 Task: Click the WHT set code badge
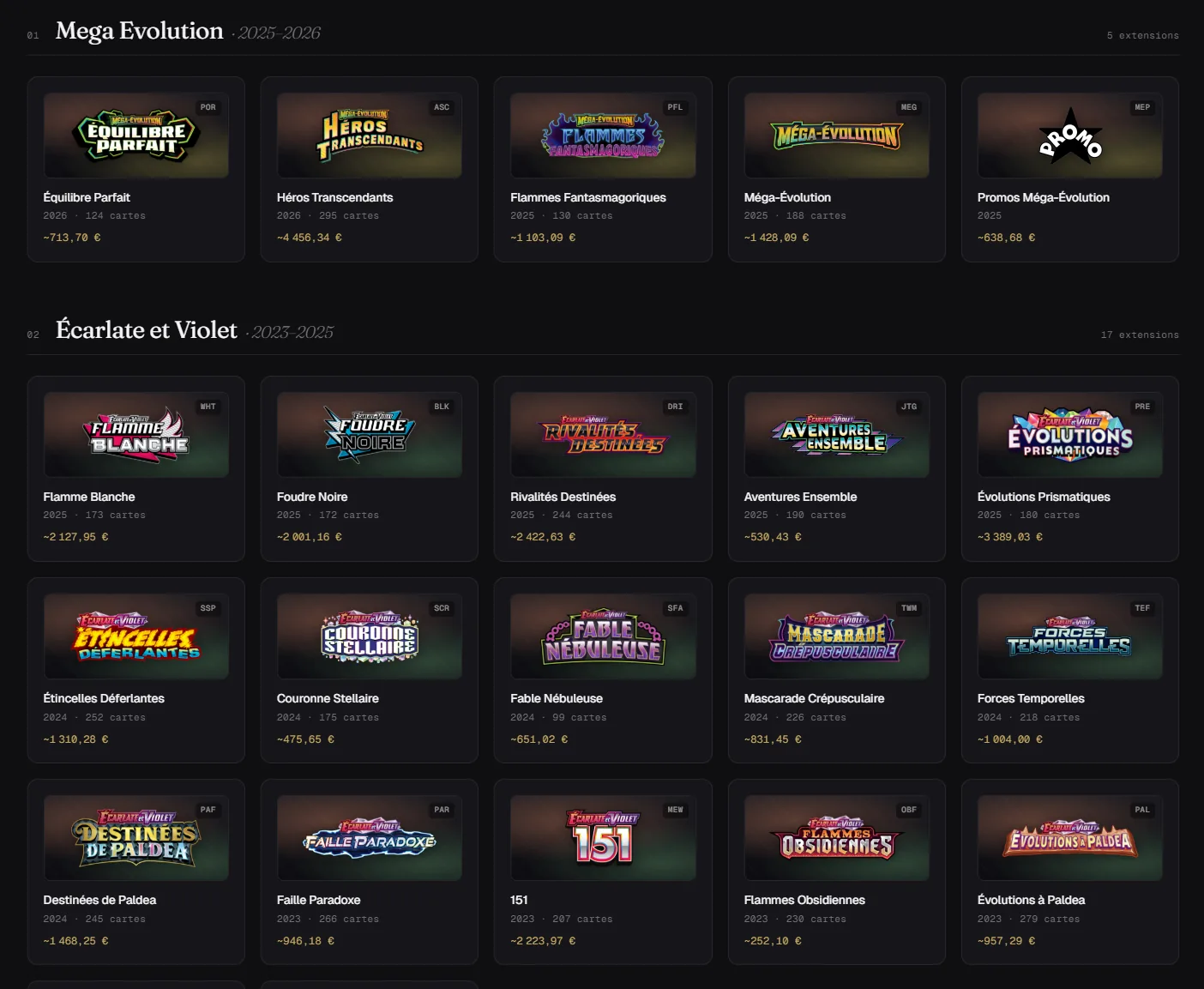[208, 407]
